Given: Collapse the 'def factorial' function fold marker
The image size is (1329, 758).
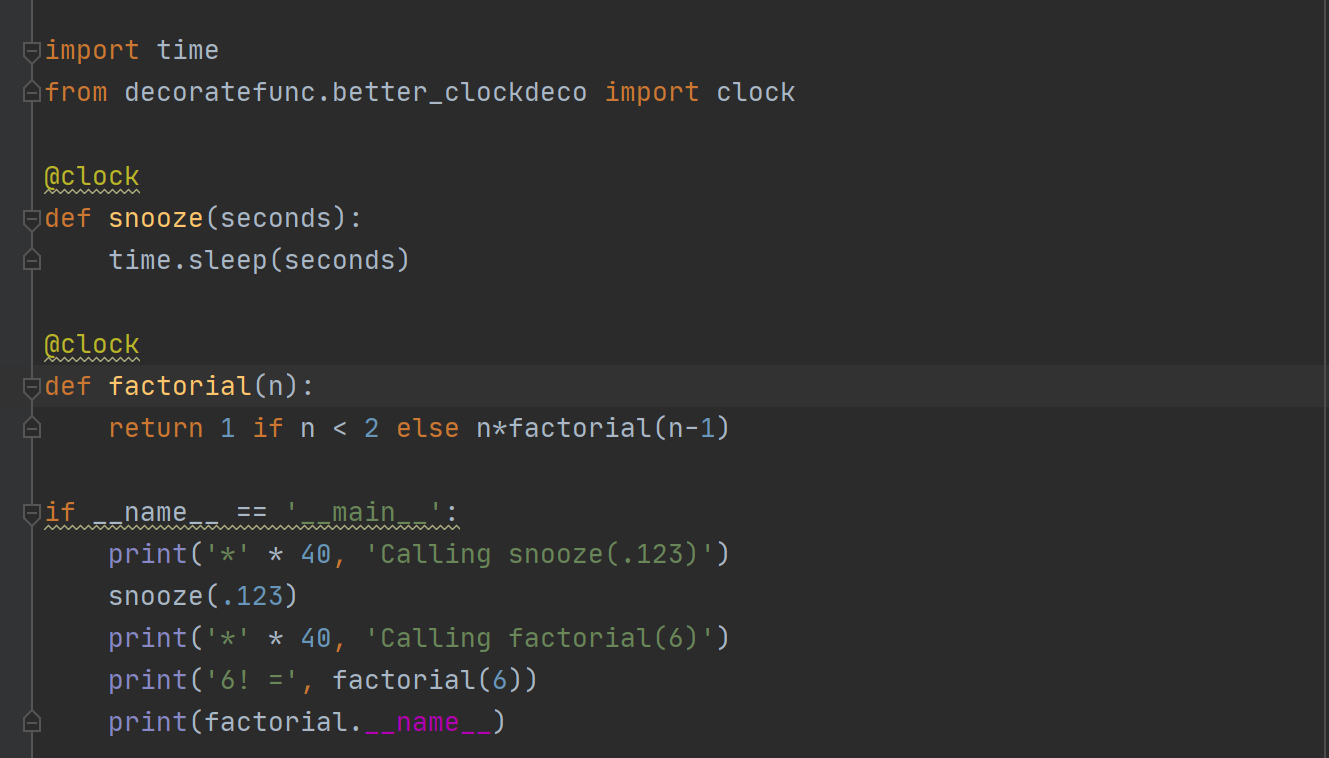Looking at the screenshot, I should pyautogui.click(x=31, y=386).
